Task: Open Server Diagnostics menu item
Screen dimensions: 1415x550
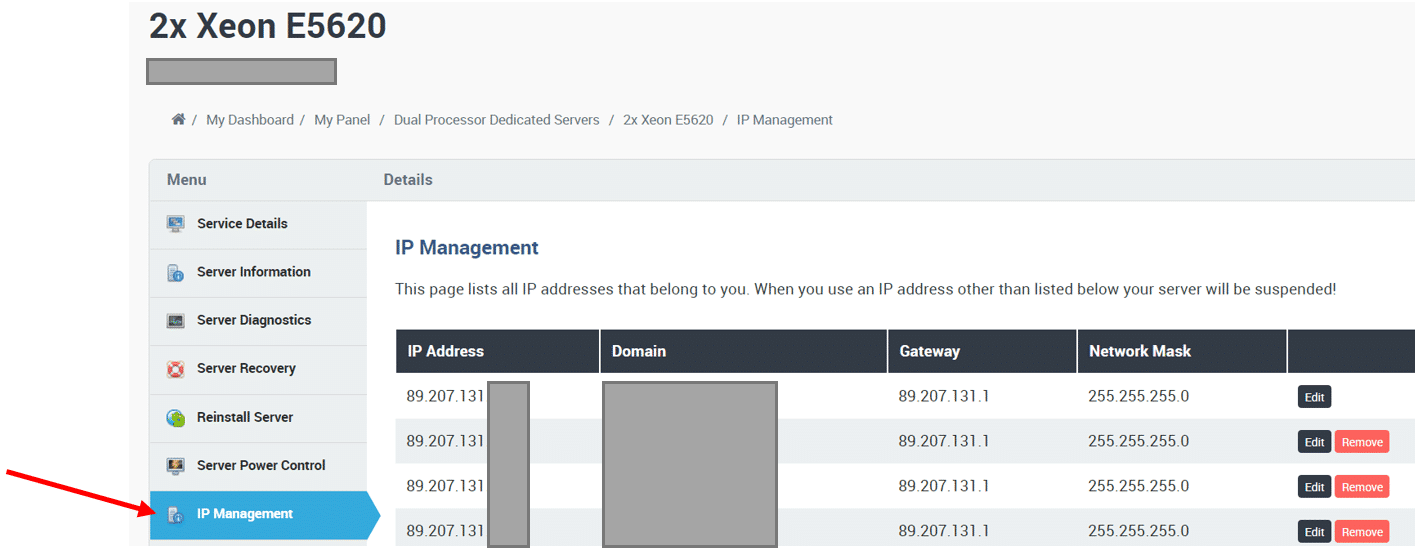Action: pyautogui.click(x=254, y=321)
